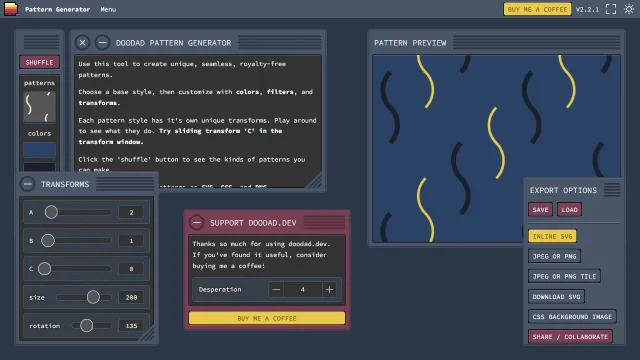Increase Desperation with the plus button

329,289
